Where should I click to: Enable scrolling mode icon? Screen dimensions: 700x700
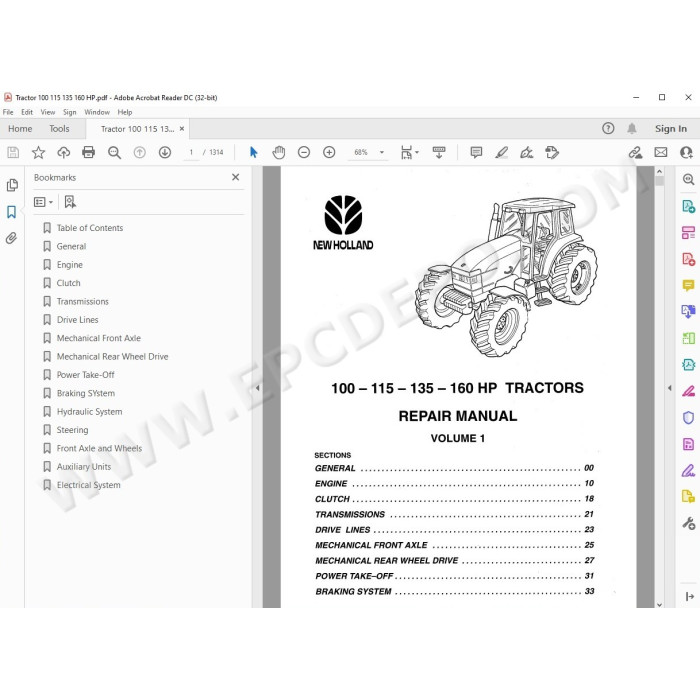click(x=439, y=153)
